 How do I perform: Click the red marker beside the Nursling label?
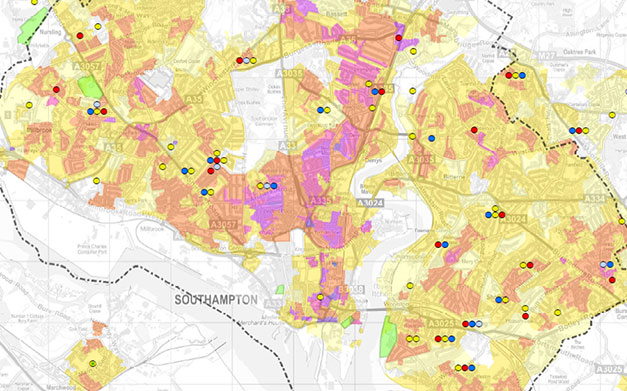80,36
